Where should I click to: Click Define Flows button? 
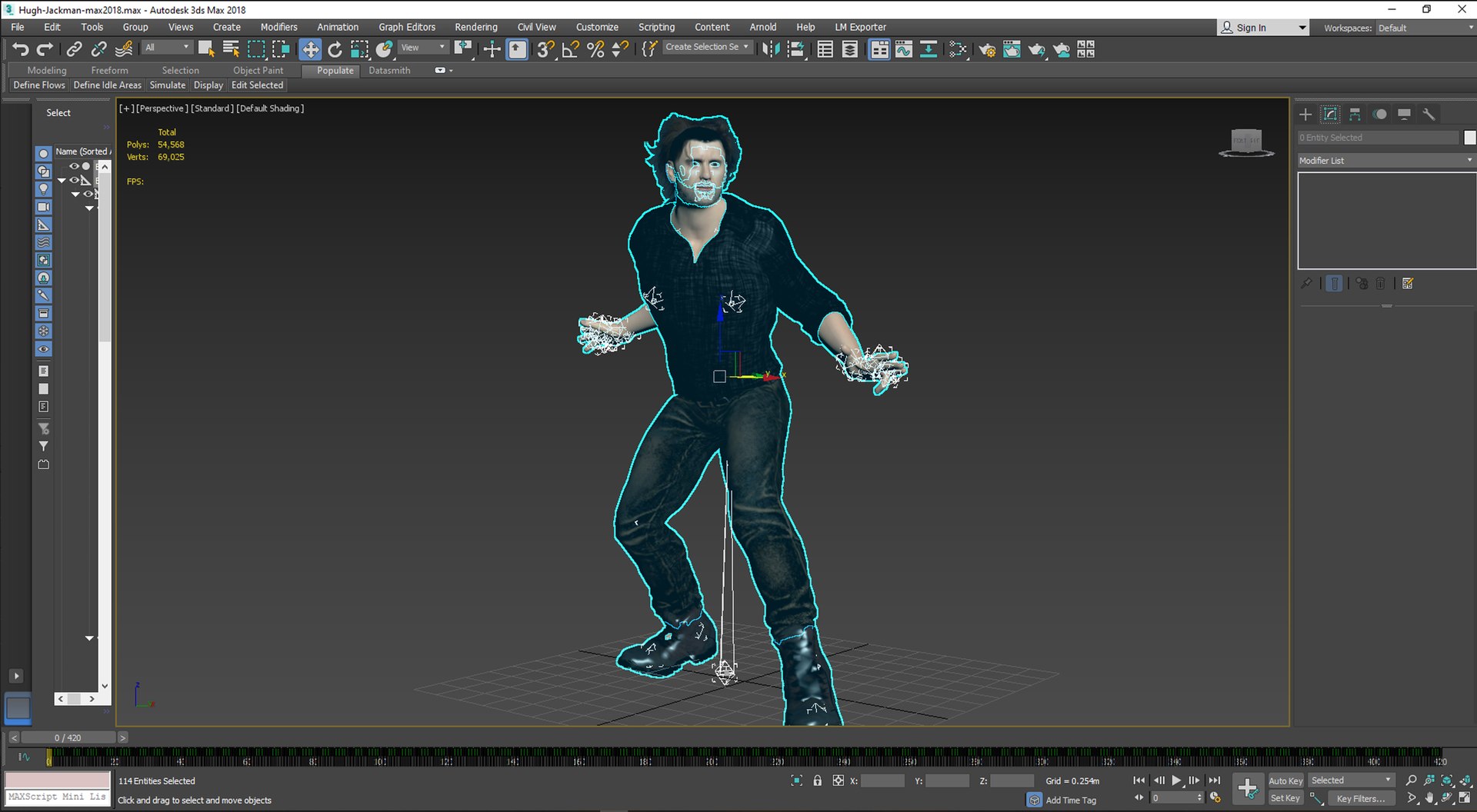[x=39, y=85]
